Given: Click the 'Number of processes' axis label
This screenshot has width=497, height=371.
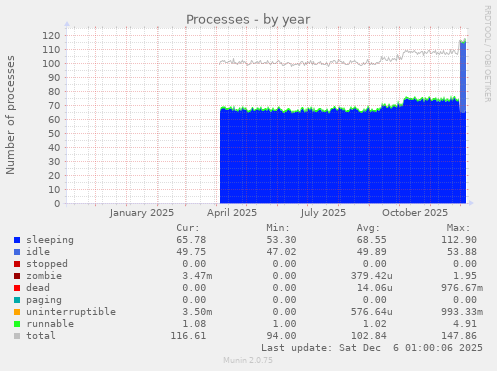Looking at the screenshot, I should [10, 115].
